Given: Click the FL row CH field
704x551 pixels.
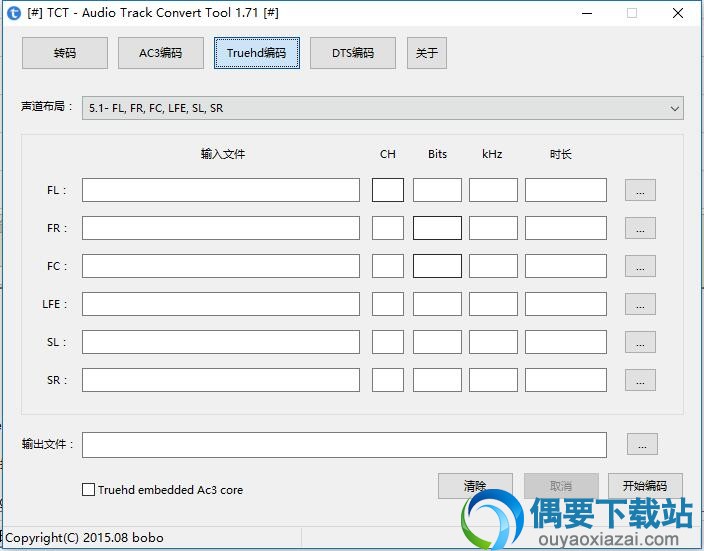Looking at the screenshot, I should 388,190.
